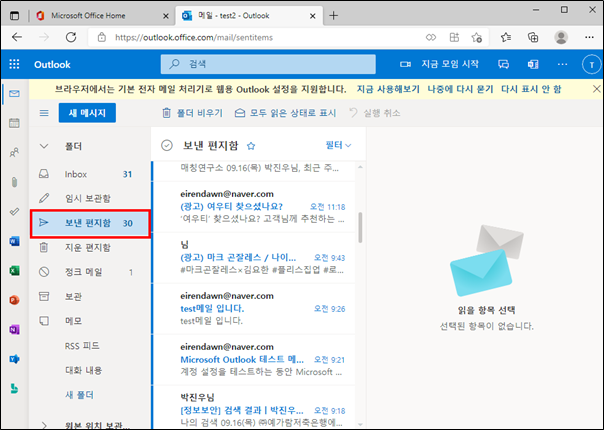This screenshot has width=604, height=430.
Task: Launch Excel from the left rail
Action: (x=14, y=270)
